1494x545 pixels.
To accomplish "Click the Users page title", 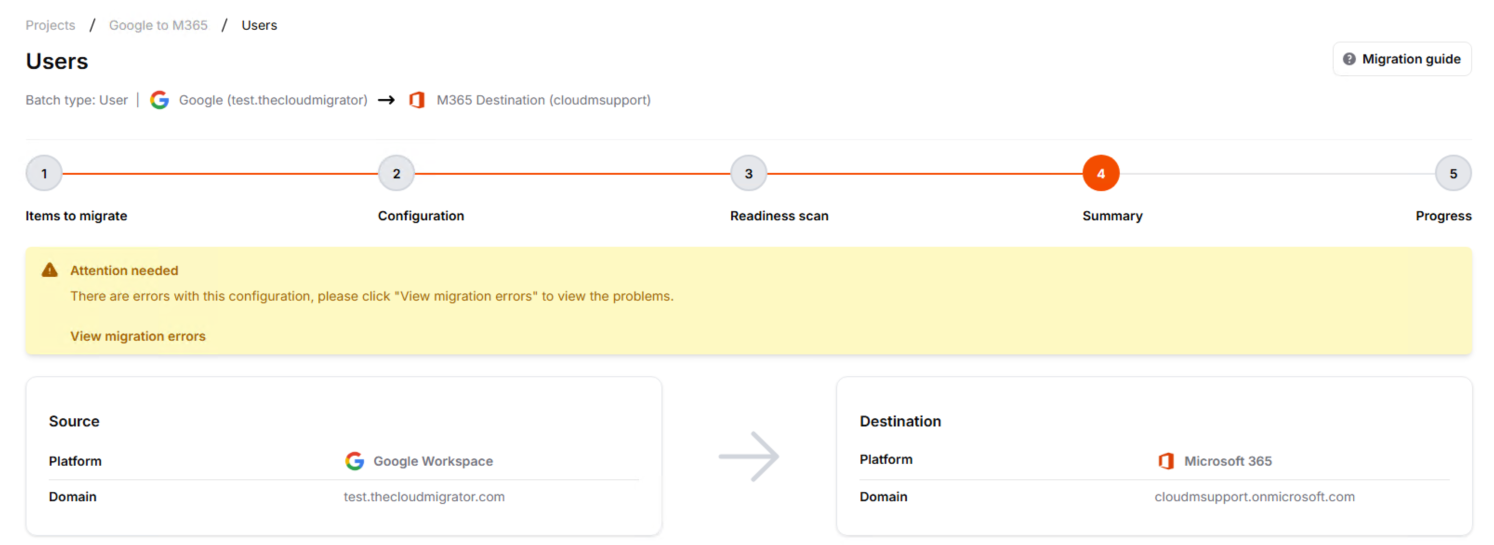I will click(57, 61).
